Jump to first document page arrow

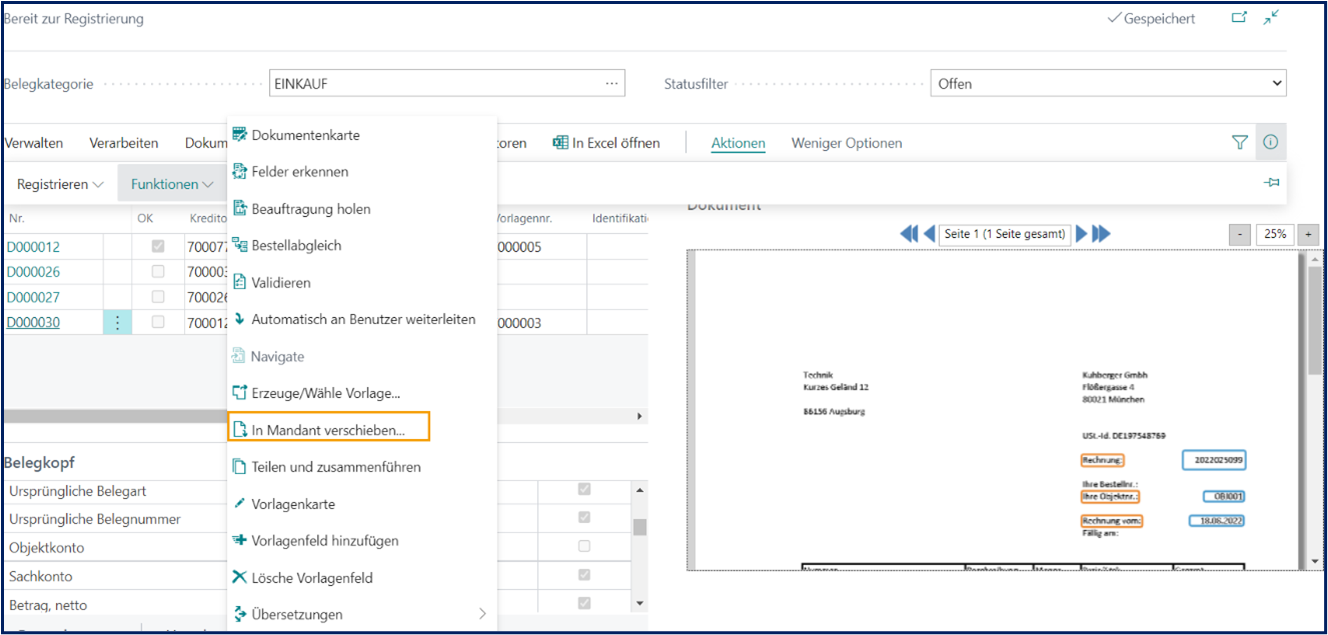click(x=909, y=234)
